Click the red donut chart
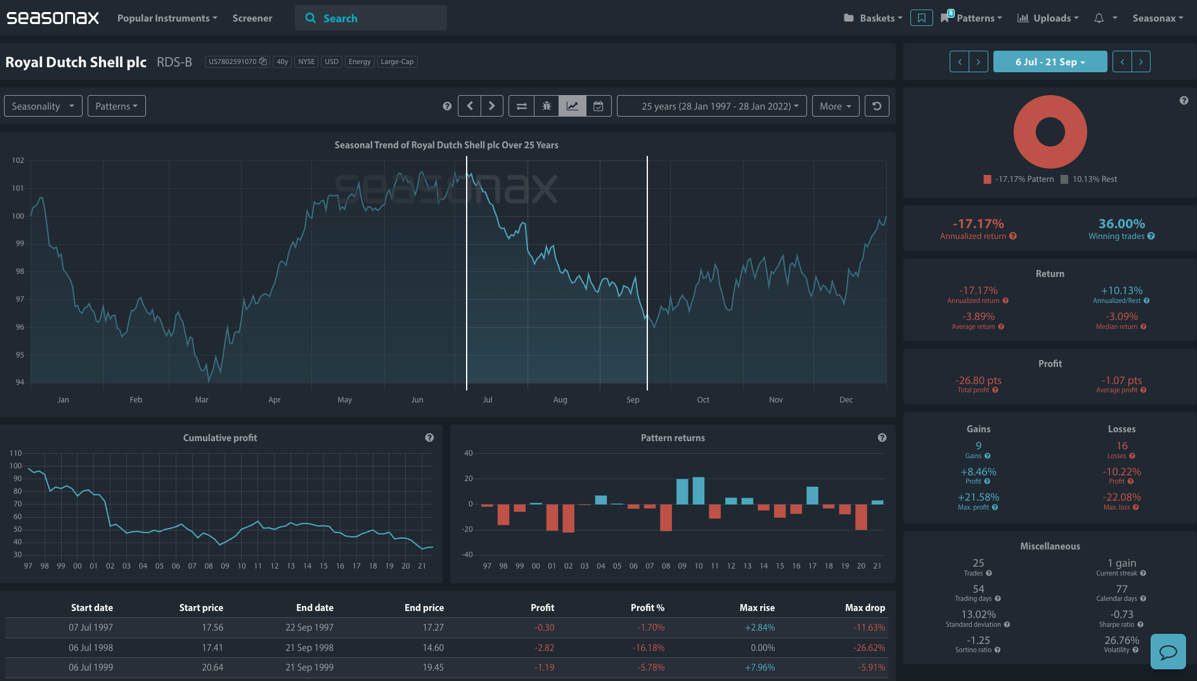Image resolution: width=1197 pixels, height=682 pixels. coord(1050,132)
